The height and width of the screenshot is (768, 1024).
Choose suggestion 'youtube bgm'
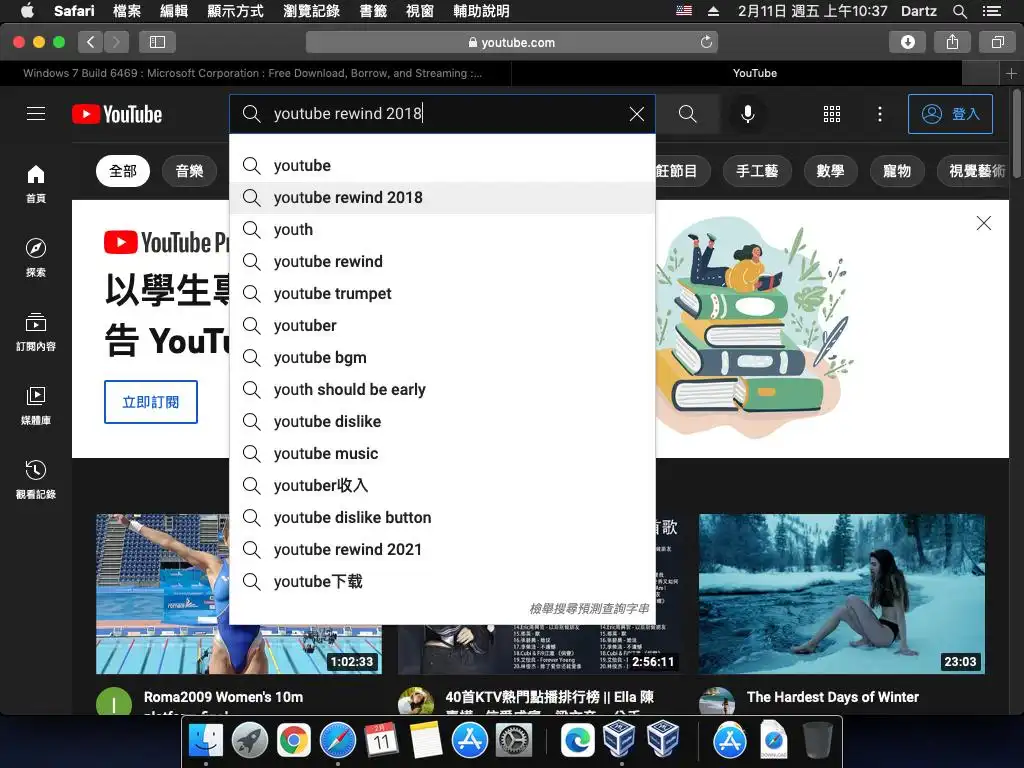[443, 357]
